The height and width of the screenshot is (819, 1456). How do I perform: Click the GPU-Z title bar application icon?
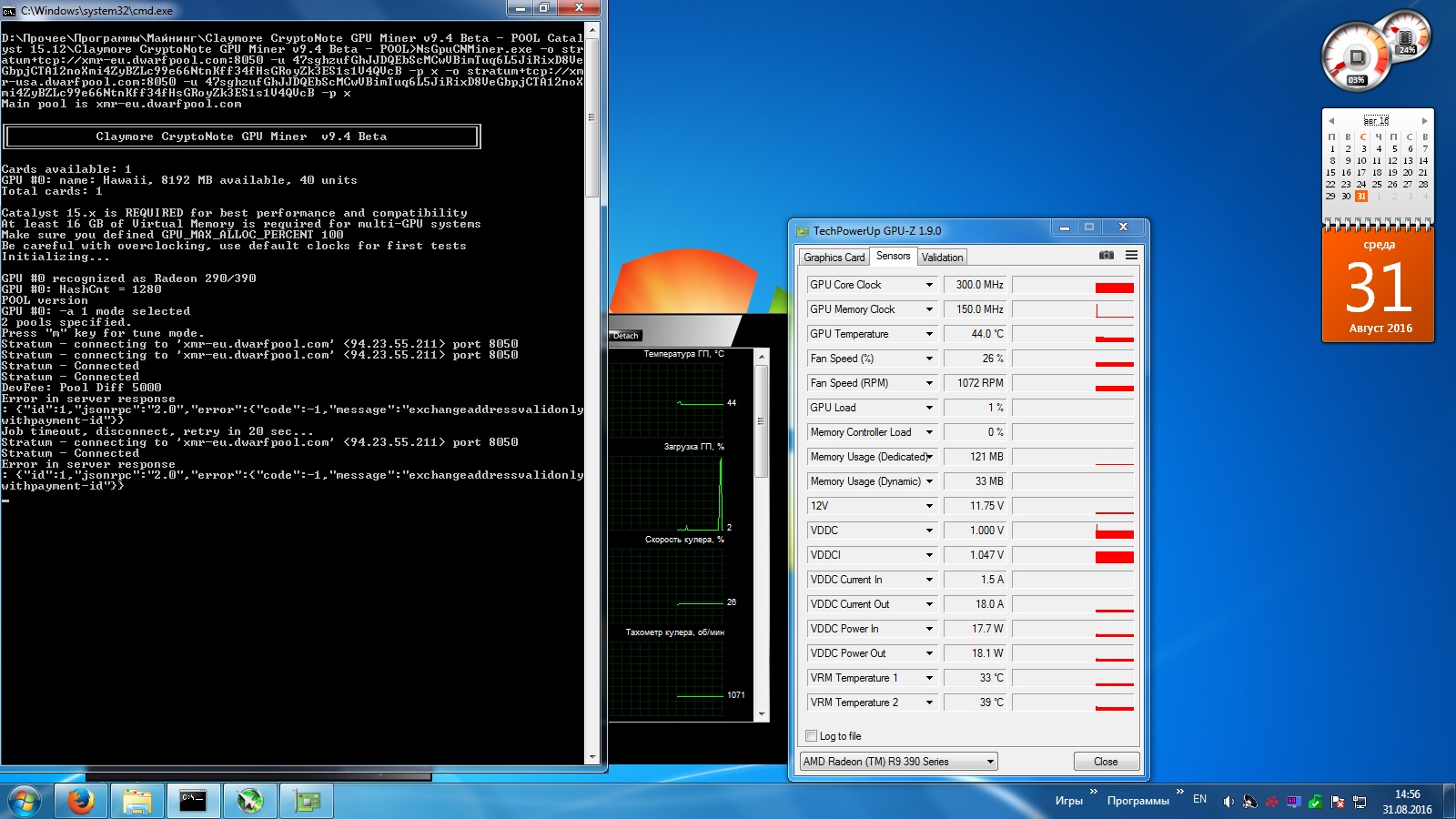802,231
